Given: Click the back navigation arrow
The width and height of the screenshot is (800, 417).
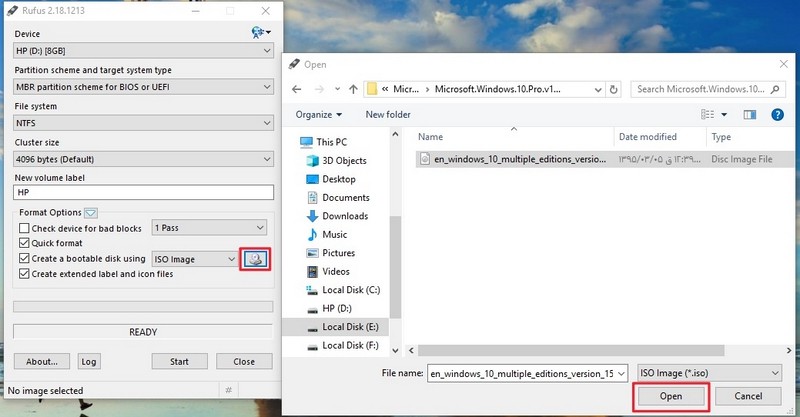Looking at the screenshot, I should (296, 89).
